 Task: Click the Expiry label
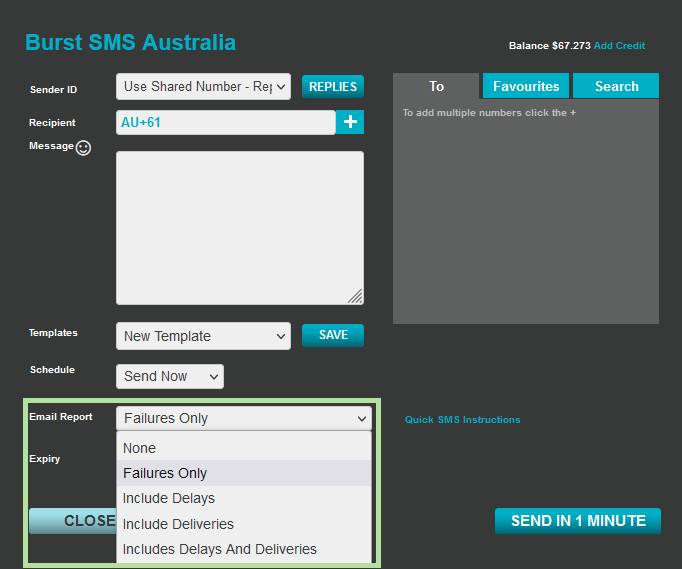pos(44,459)
